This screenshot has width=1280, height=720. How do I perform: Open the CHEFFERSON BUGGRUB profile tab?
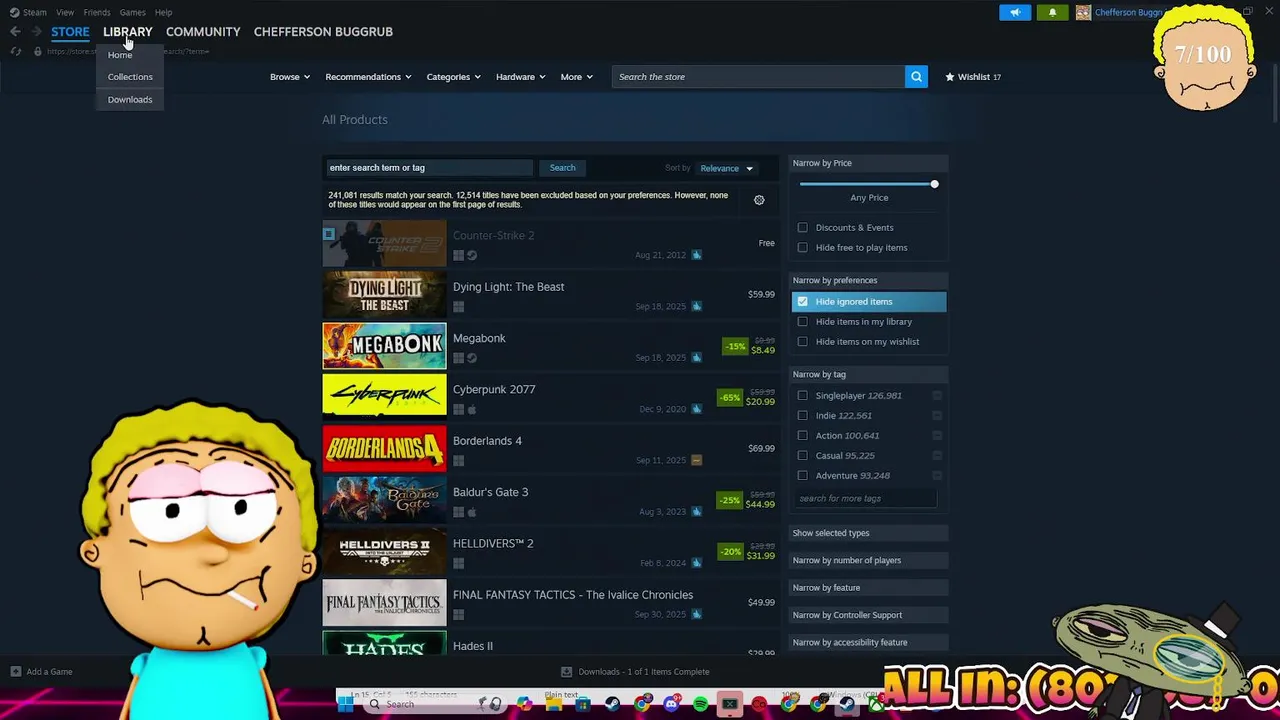323,32
